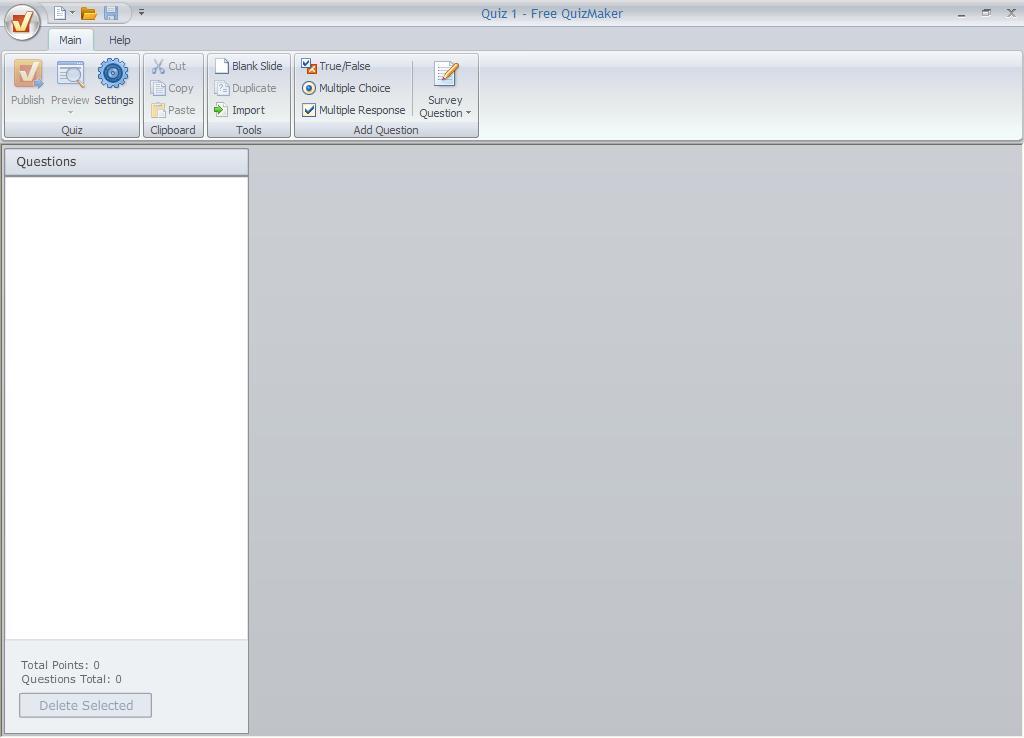The height and width of the screenshot is (738, 1024).
Task: Click the Delete Selected button
Action: 84,705
